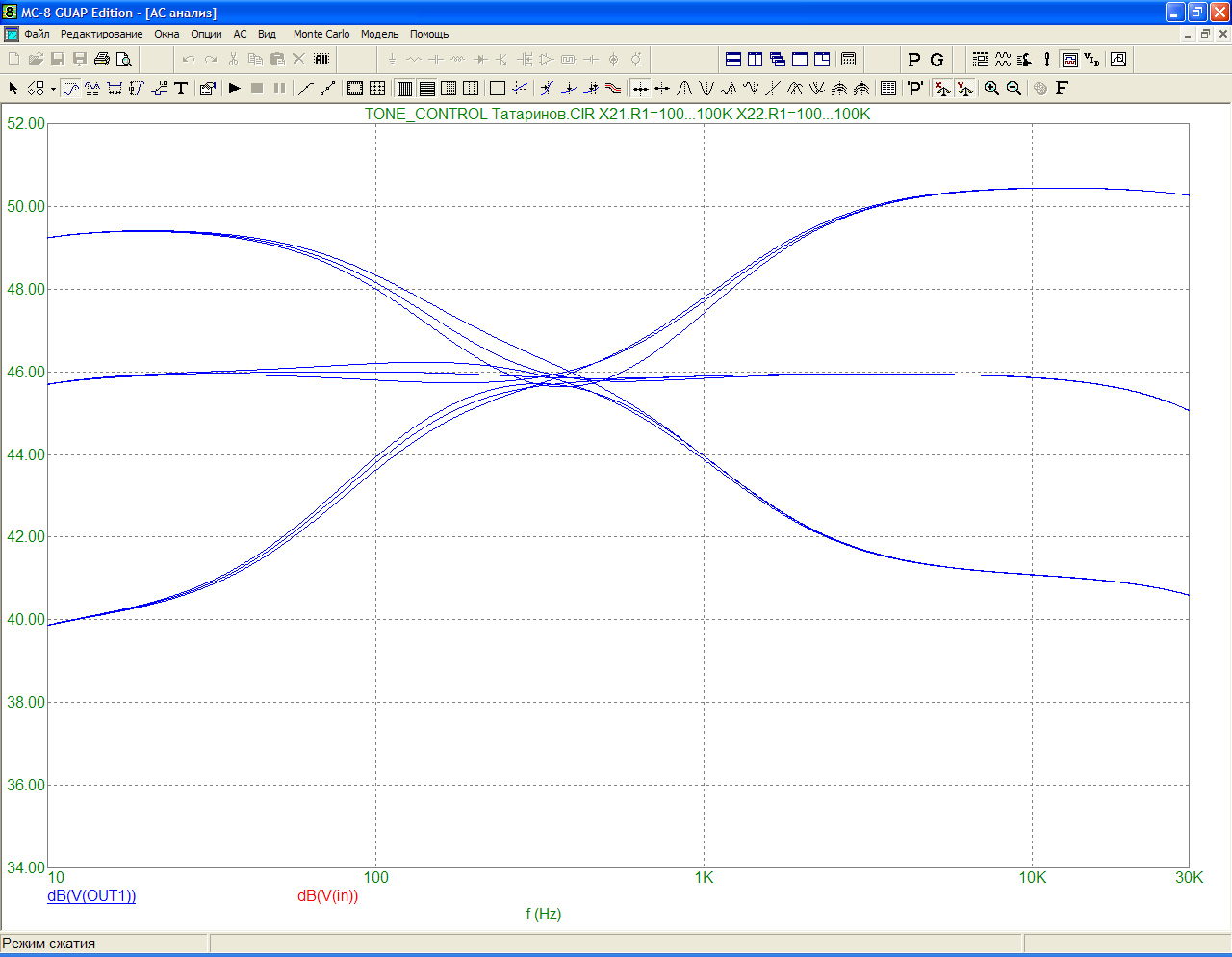Click the Print icon in toolbar
The width and height of the screenshot is (1232, 957).
[102, 59]
